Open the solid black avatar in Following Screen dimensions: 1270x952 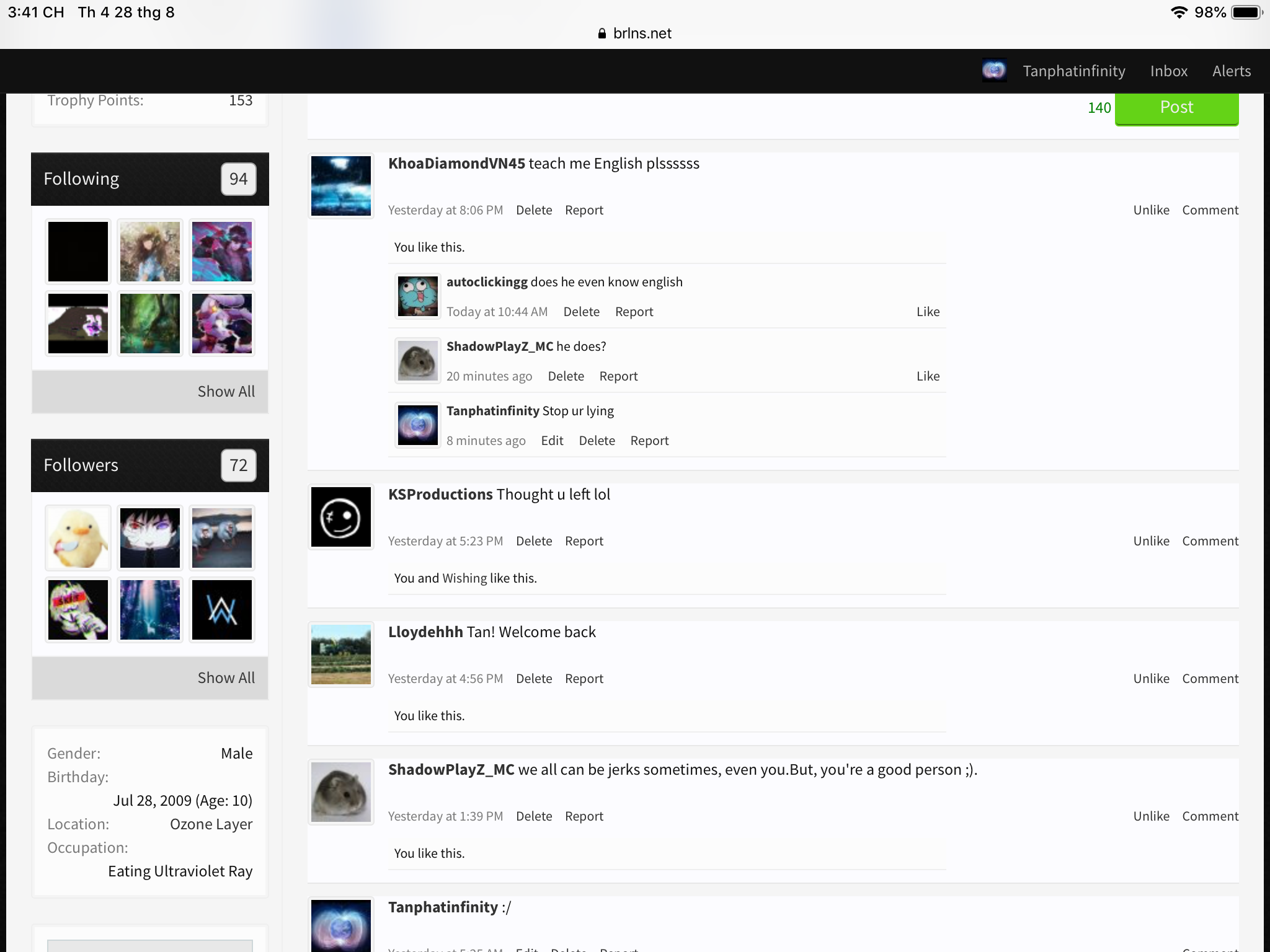click(78, 252)
